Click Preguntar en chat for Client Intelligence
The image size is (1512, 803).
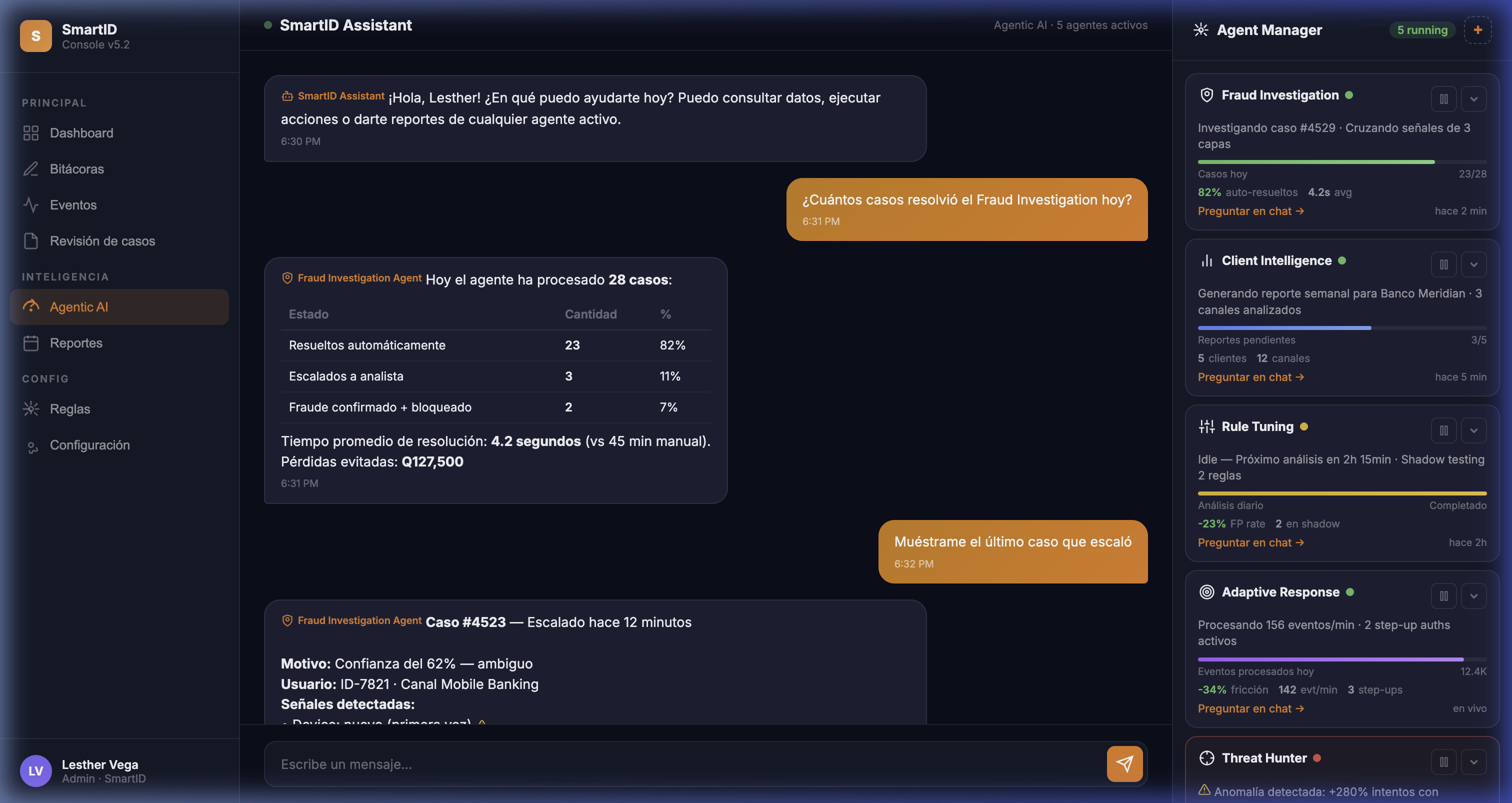pos(1250,377)
